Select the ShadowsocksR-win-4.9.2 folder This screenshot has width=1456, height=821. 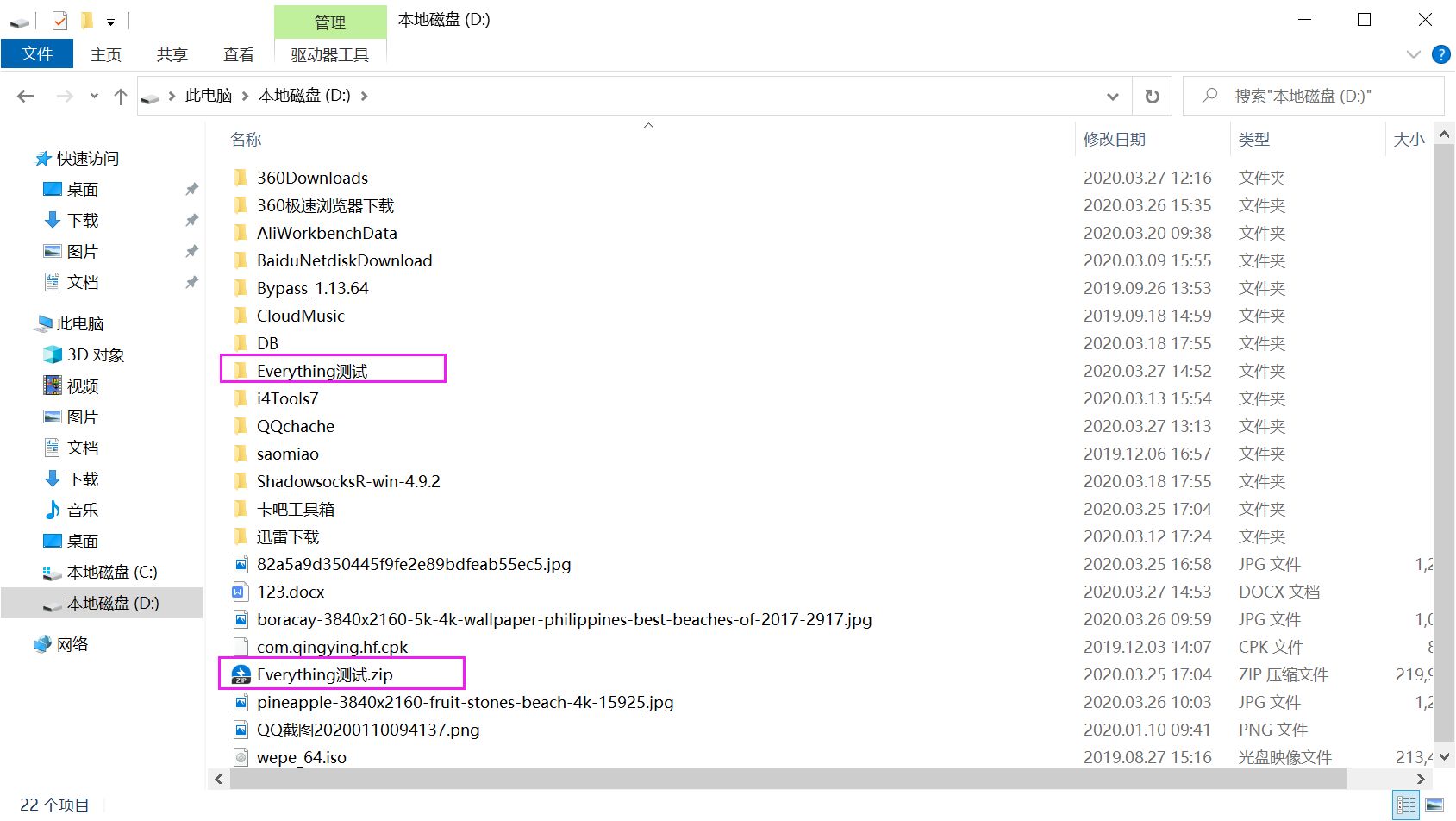coord(348,481)
